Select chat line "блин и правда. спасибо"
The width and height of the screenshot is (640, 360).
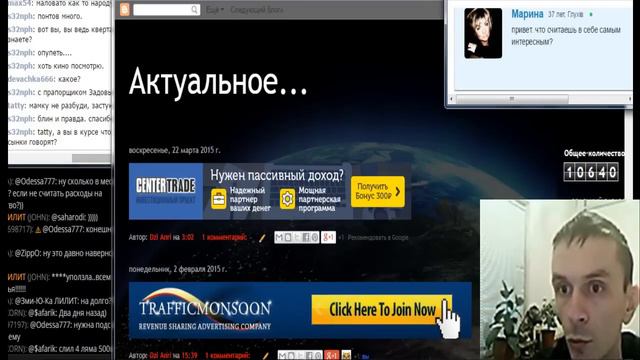[74, 119]
